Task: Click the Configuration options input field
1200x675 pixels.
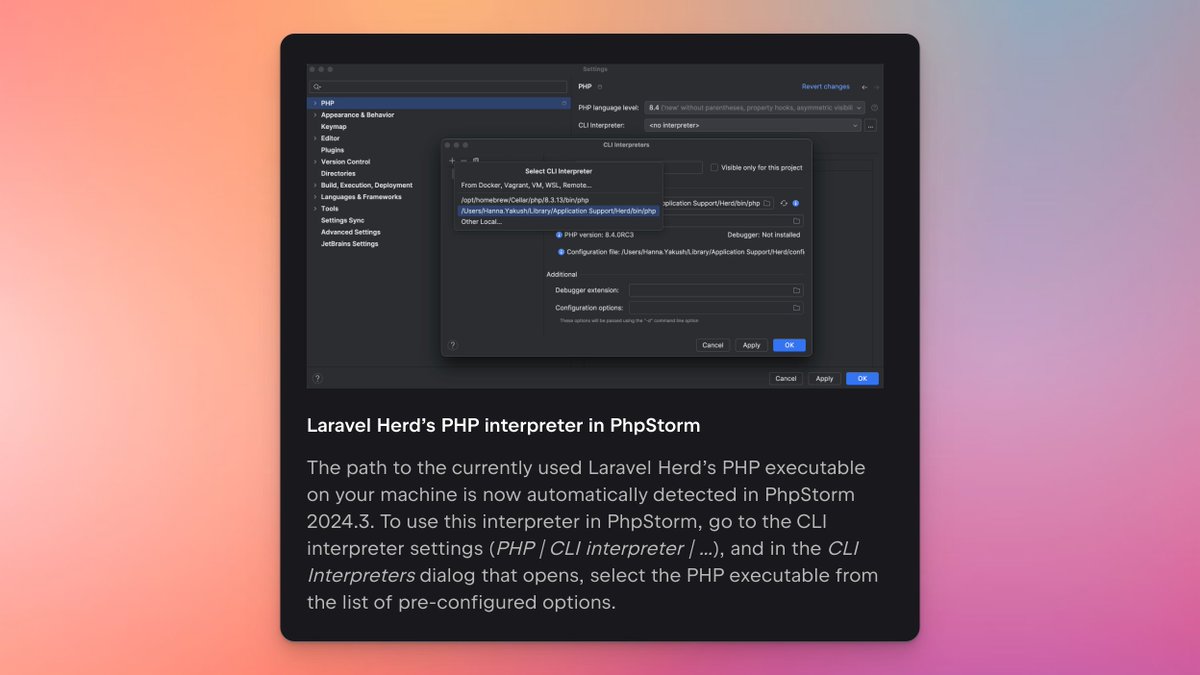Action: (x=715, y=308)
